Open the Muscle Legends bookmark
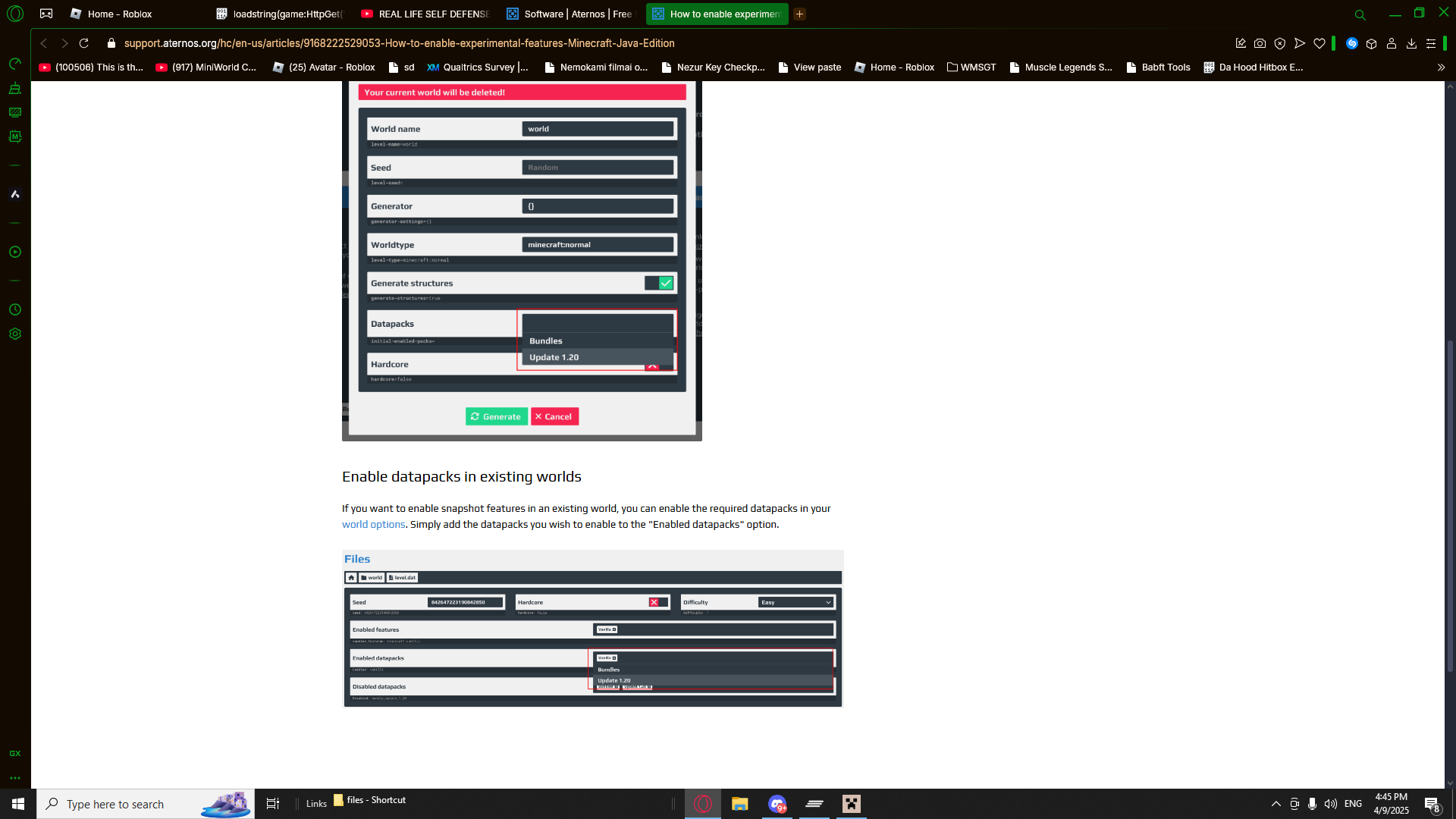This screenshot has height=819, width=1456. (1061, 67)
